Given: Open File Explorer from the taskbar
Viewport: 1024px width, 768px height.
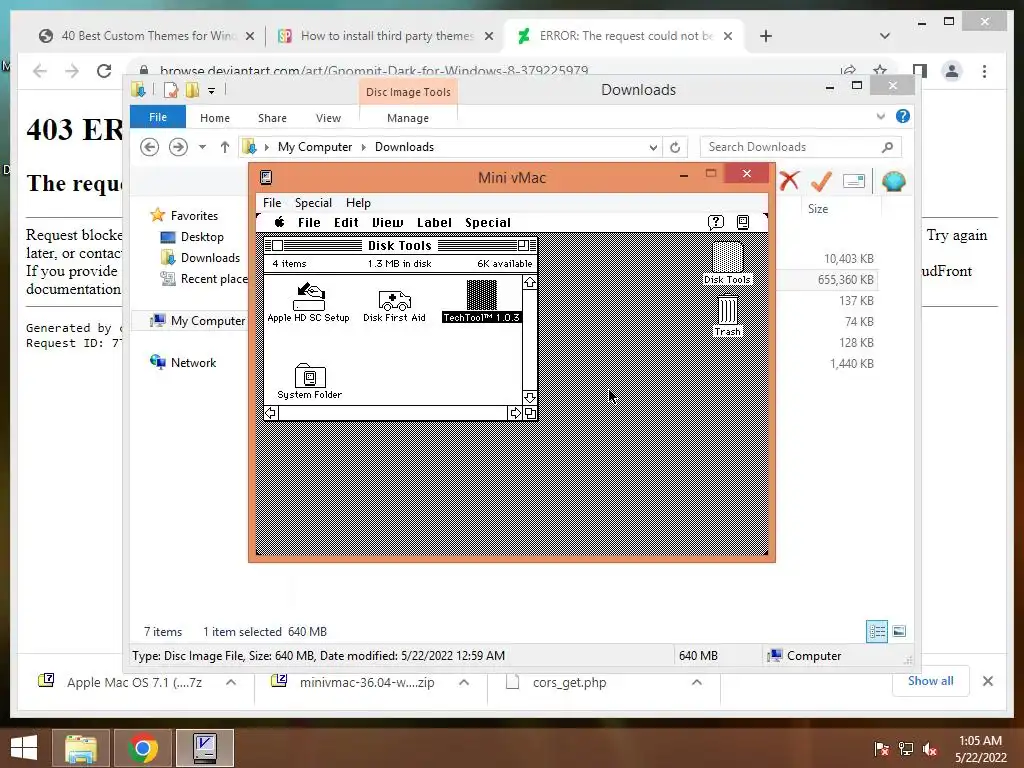Looking at the screenshot, I should click(81, 748).
